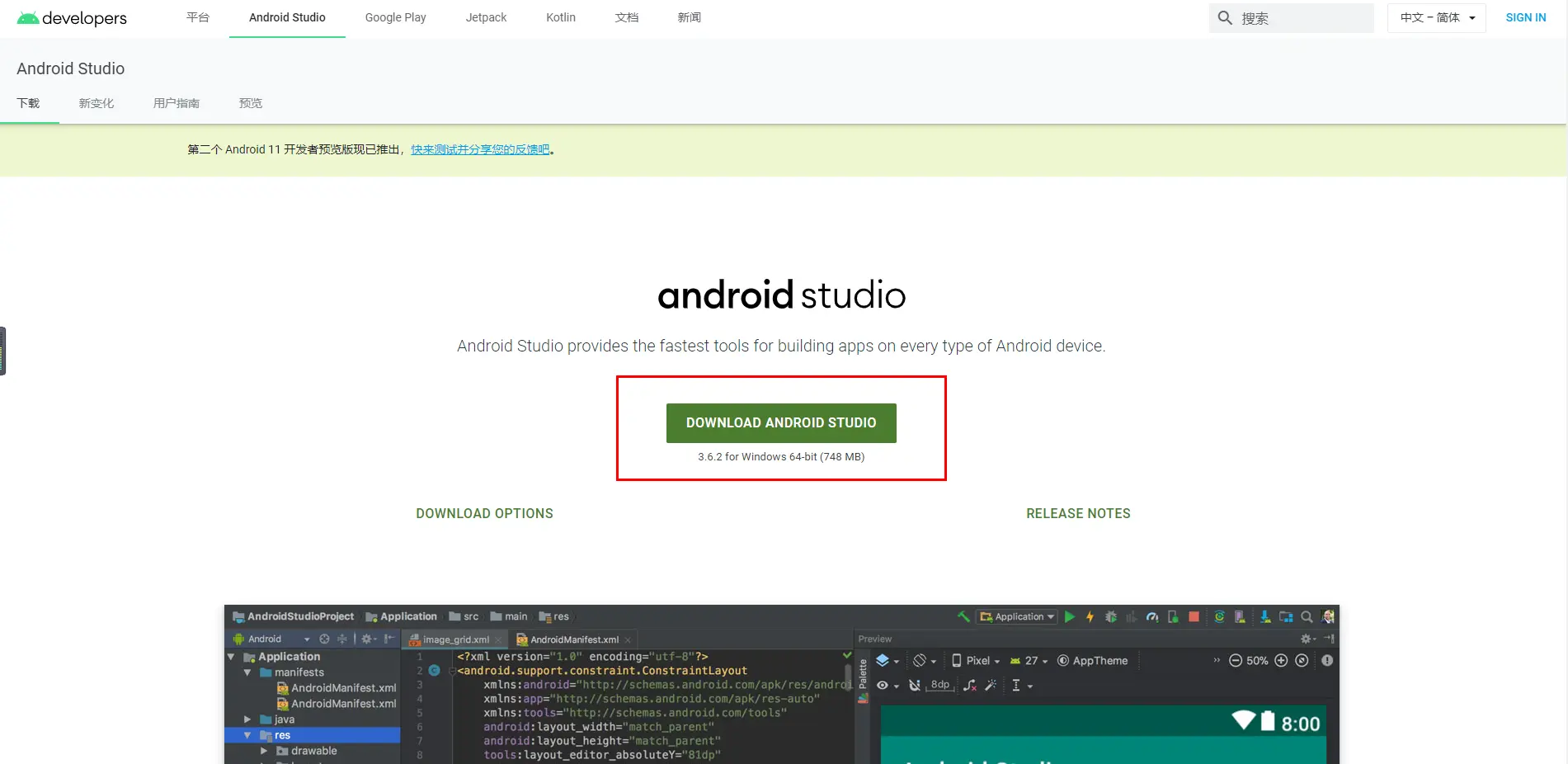1568x764 pixels.
Task: Open the 文档 nav tab
Action: coord(627,17)
